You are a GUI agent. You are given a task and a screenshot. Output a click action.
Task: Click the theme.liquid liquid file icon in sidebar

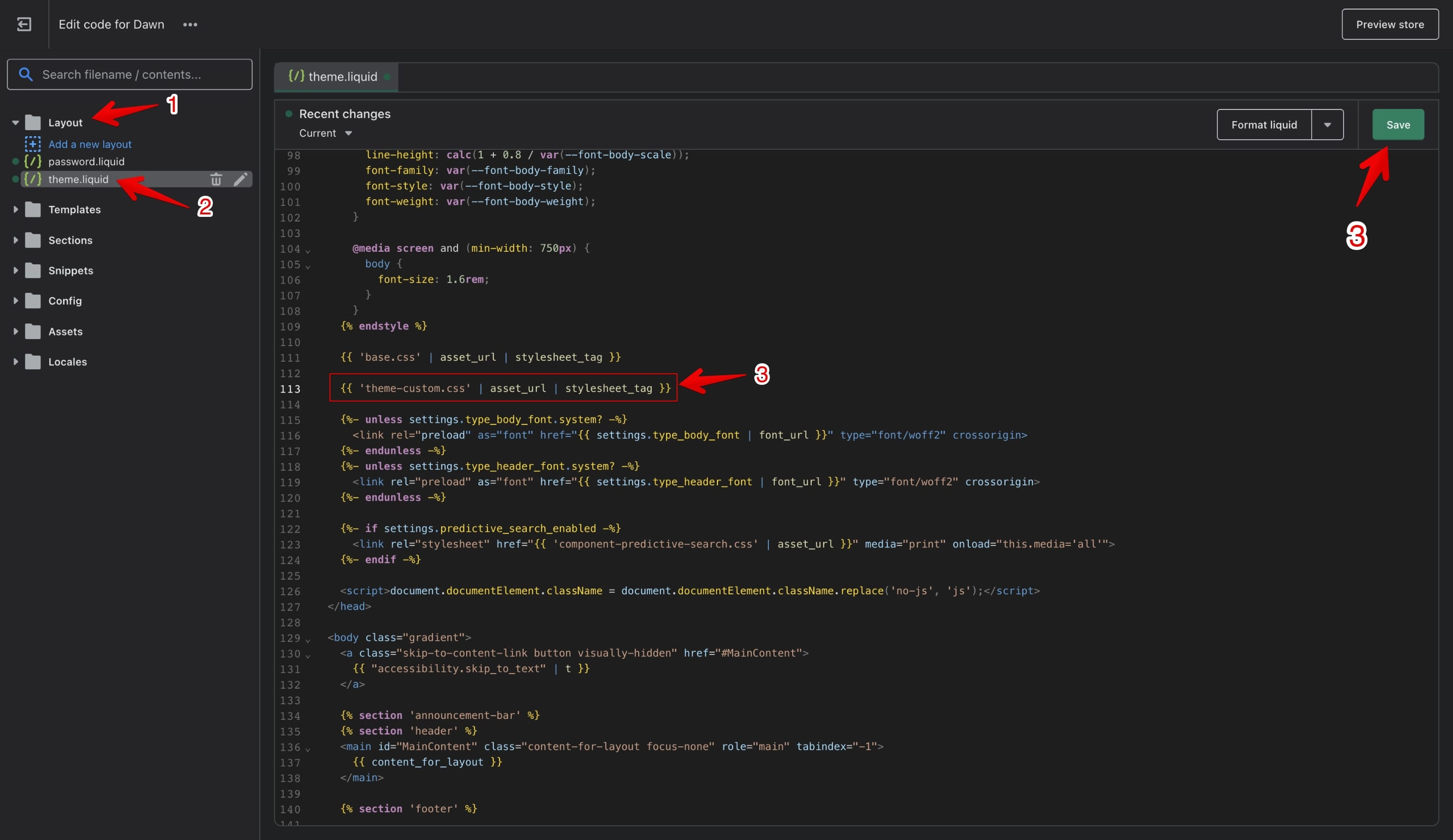coord(33,179)
